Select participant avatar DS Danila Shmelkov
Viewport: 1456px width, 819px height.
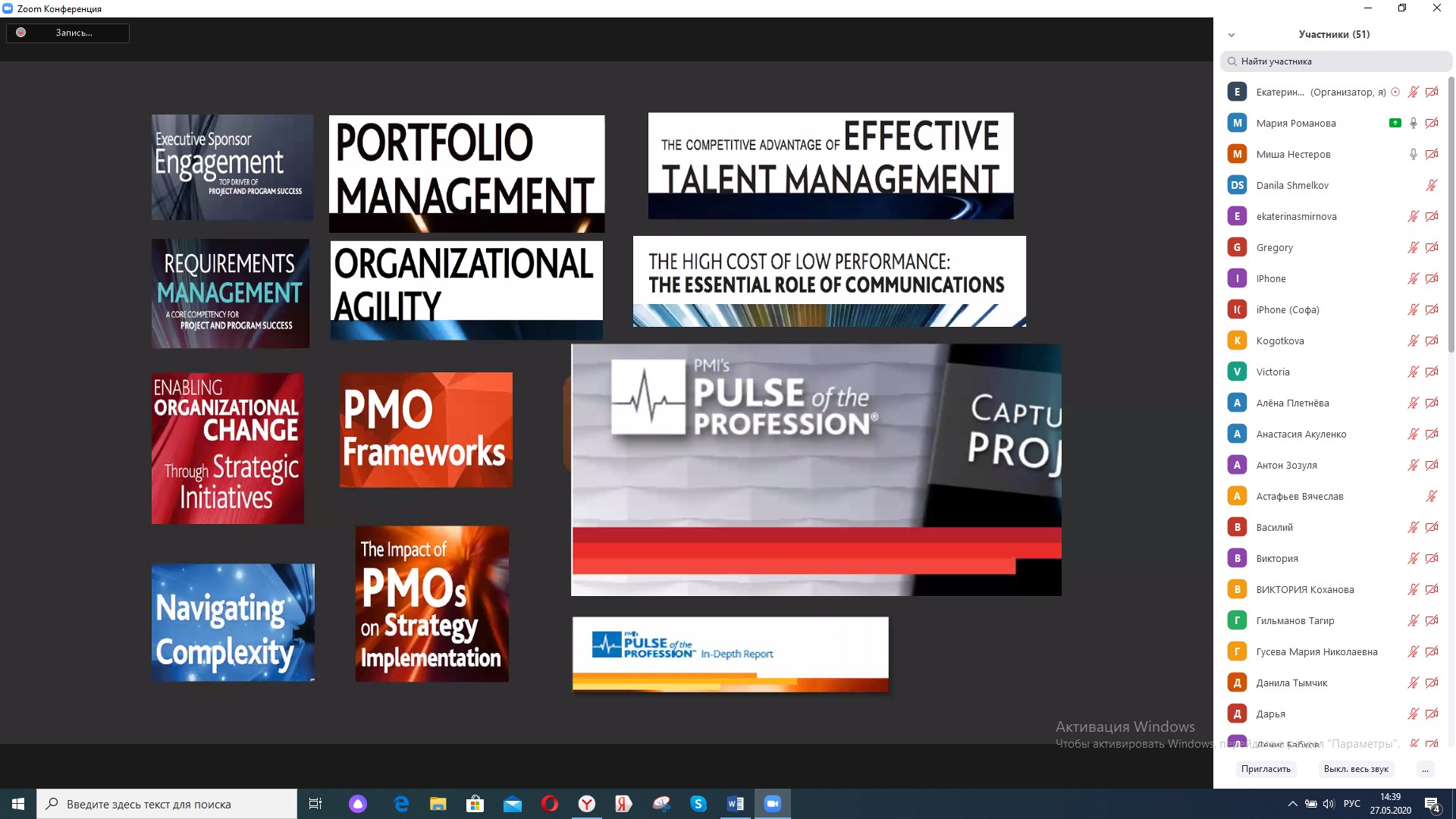pos(1237,185)
